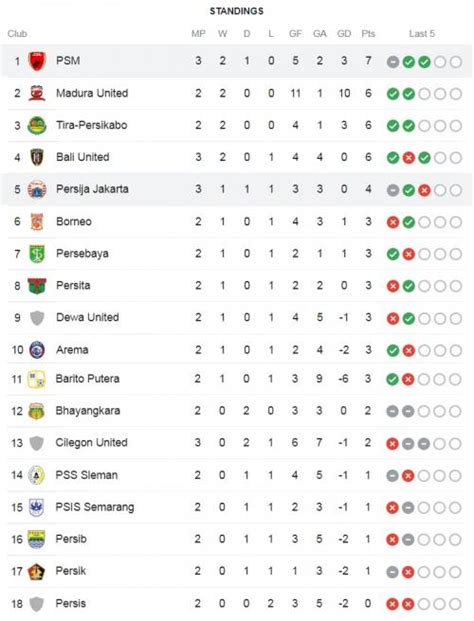Screen dimensions: 474x621
Task: Sort the table by Pts column header
Action: [368, 34]
